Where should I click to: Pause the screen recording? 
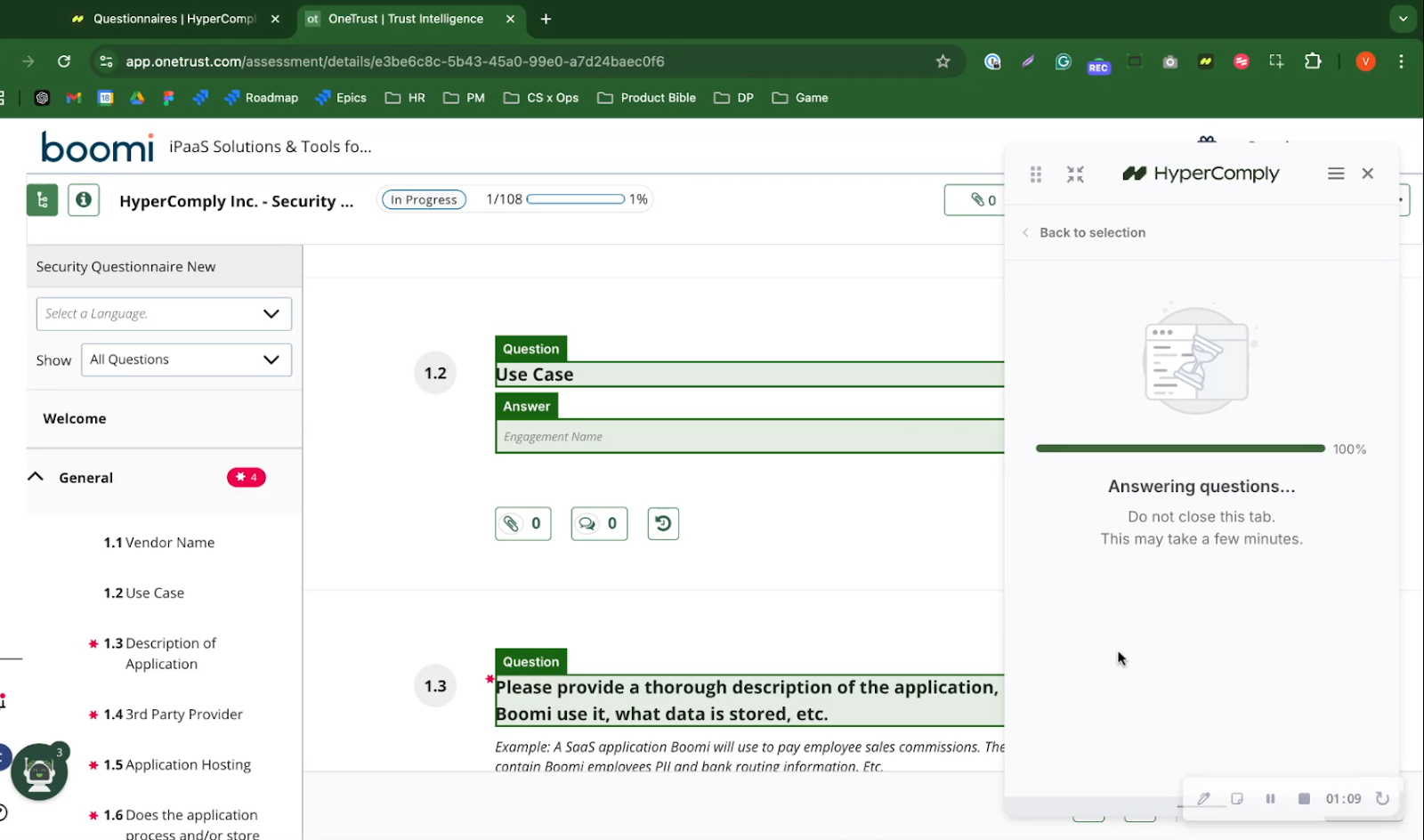tap(1270, 798)
